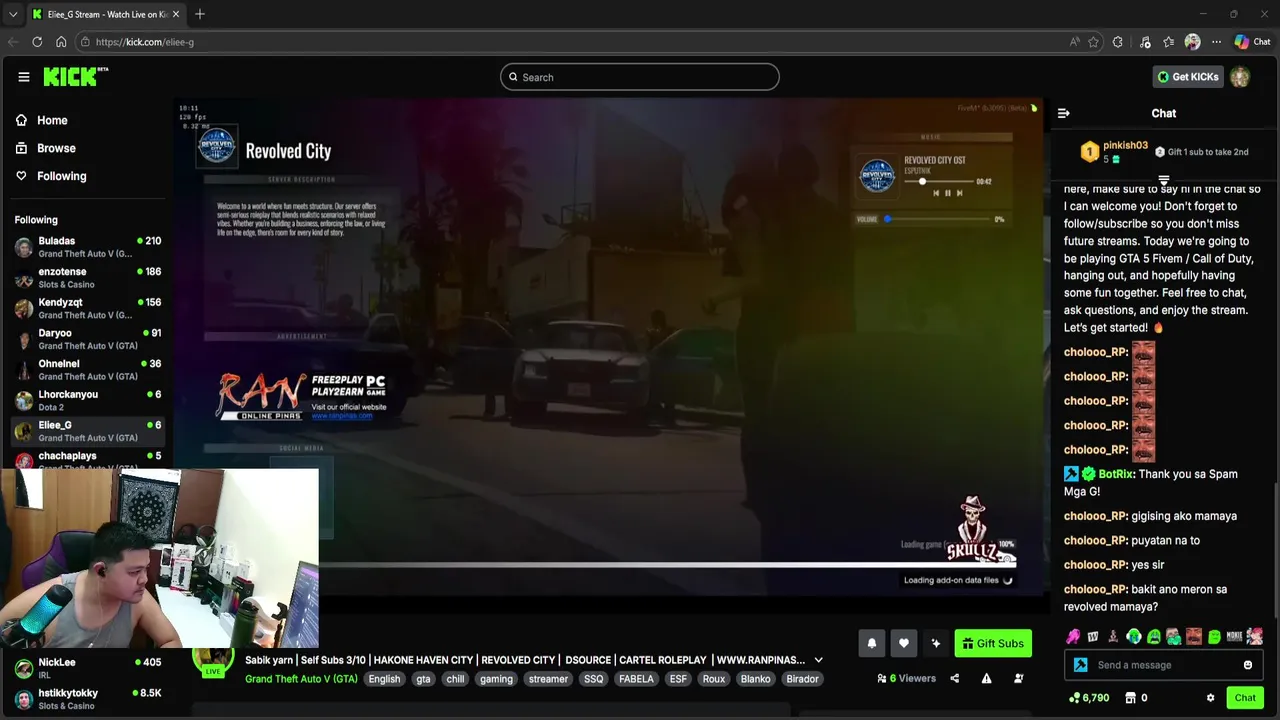Screen dimensions: 1280x720
Task: Follow the channel with the heart button
Action: (904, 643)
